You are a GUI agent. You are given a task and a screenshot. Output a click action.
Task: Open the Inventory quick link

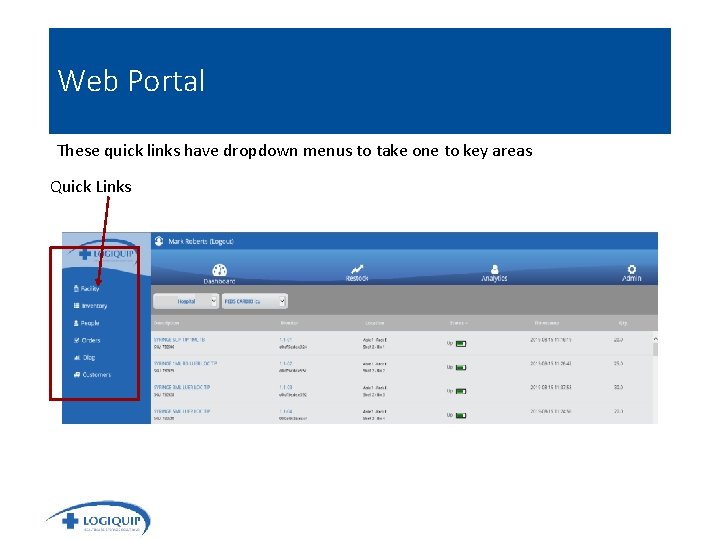pos(90,306)
